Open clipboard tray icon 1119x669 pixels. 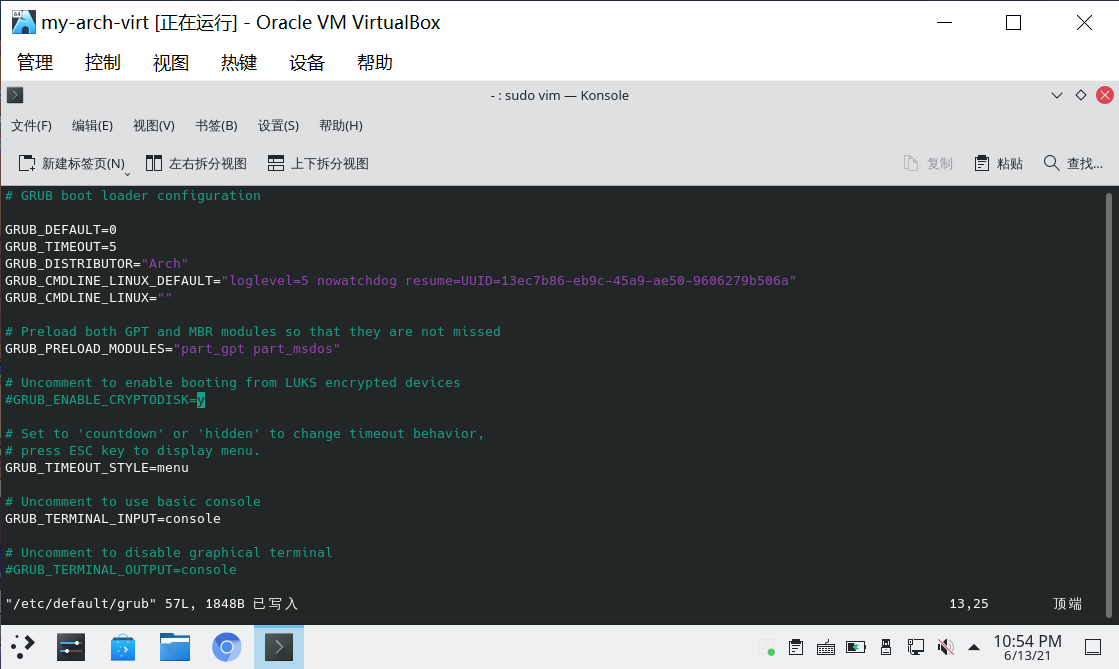(x=796, y=647)
